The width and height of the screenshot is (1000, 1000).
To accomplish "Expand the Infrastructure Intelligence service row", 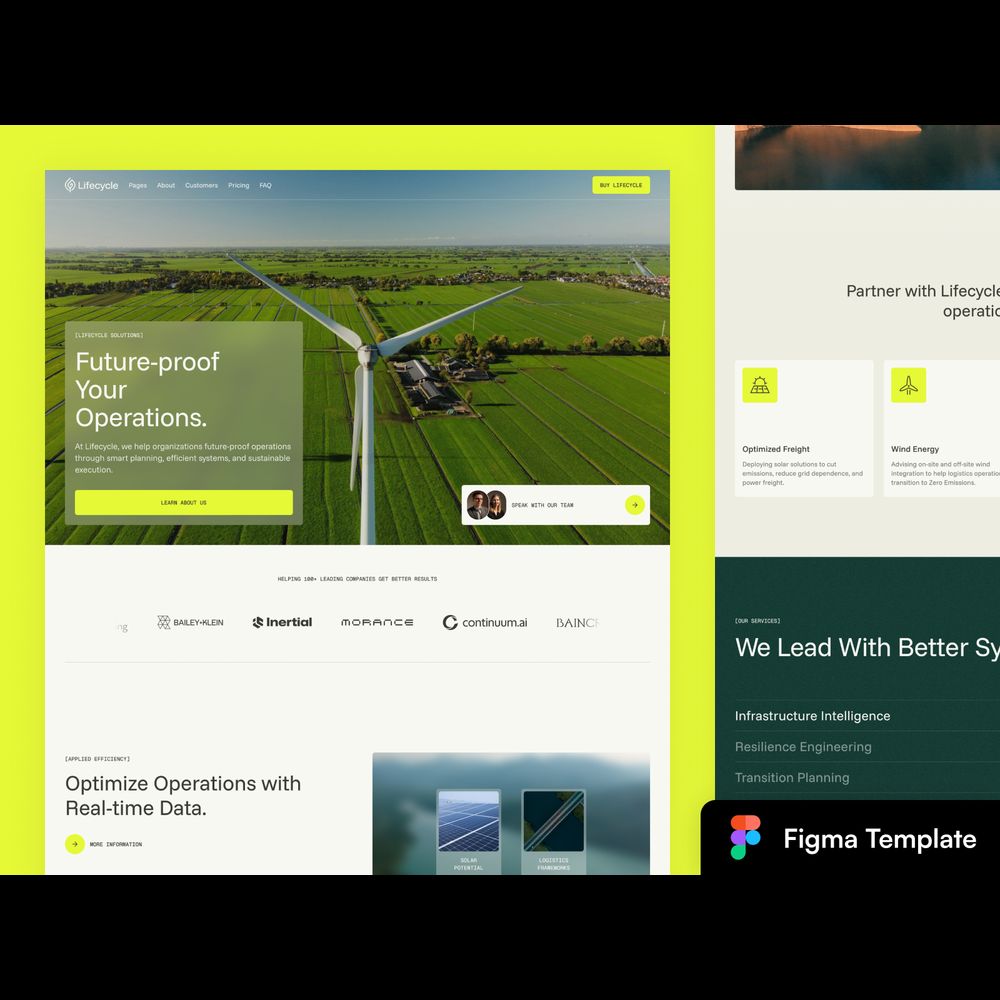I will click(812, 716).
